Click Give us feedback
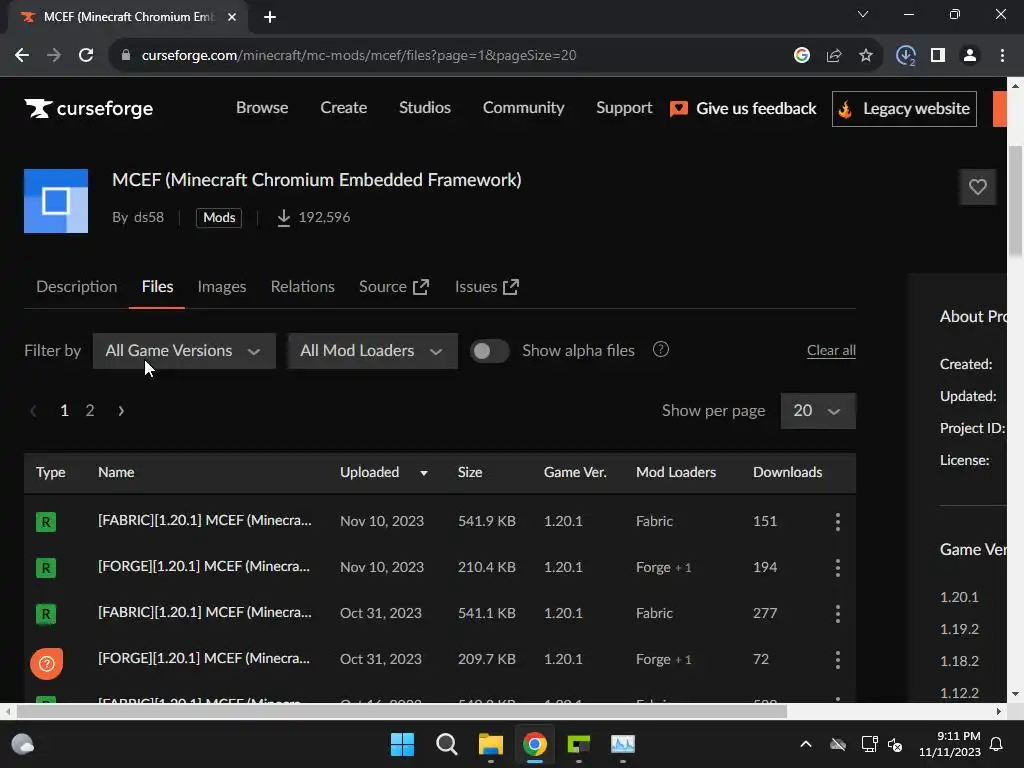The image size is (1024, 768). point(743,108)
